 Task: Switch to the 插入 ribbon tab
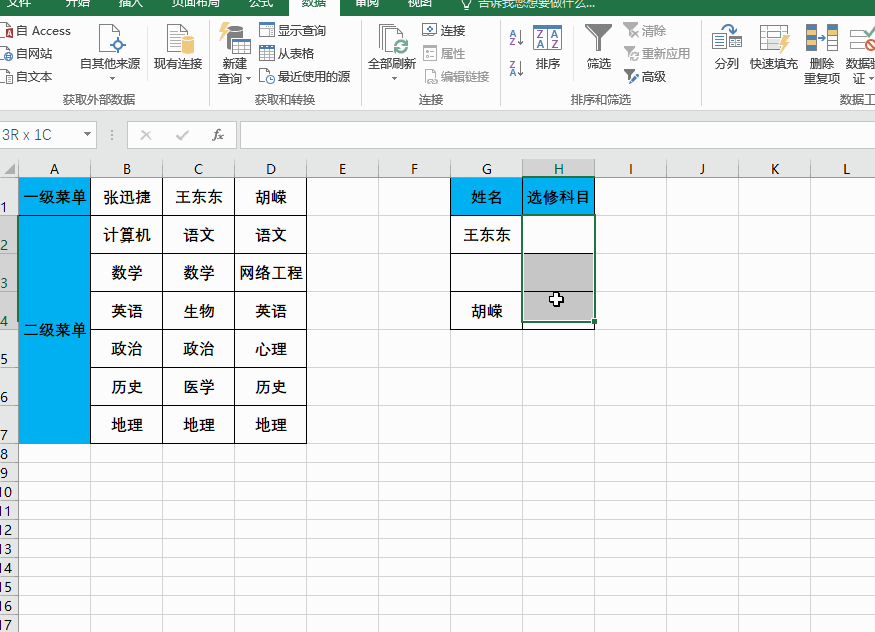coord(131,4)
